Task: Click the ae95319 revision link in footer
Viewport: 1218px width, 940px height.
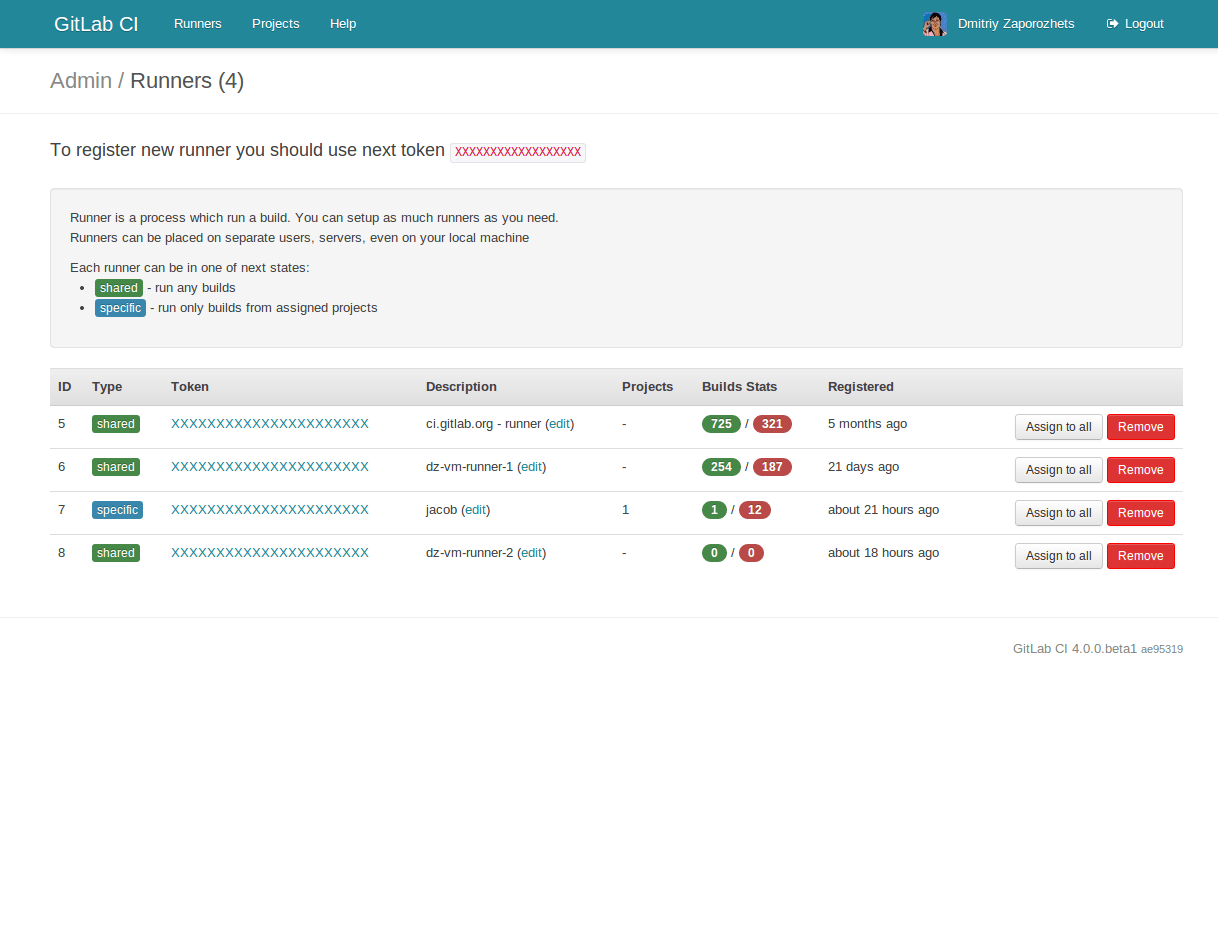Action: pyautogui.click(x=1162, y=649)
